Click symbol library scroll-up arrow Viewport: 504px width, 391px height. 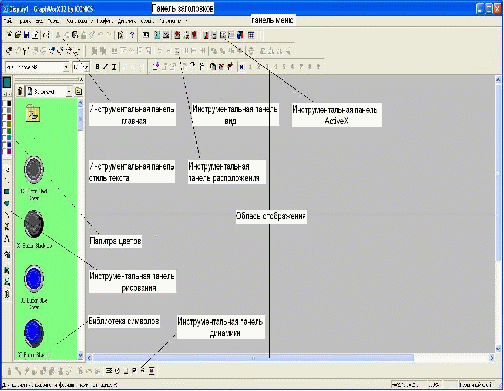80,103
